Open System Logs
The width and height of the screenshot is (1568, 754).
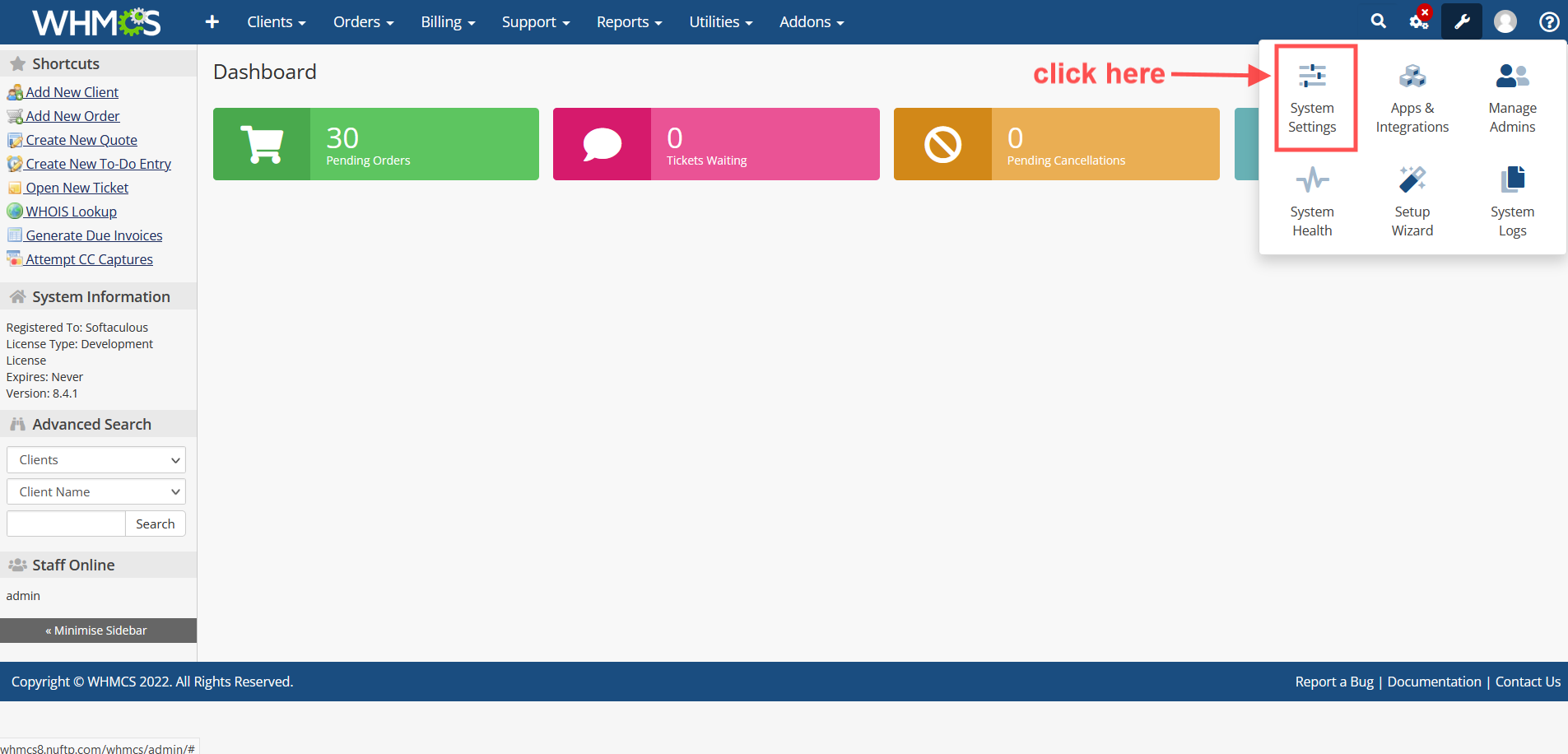(1511, 202)
